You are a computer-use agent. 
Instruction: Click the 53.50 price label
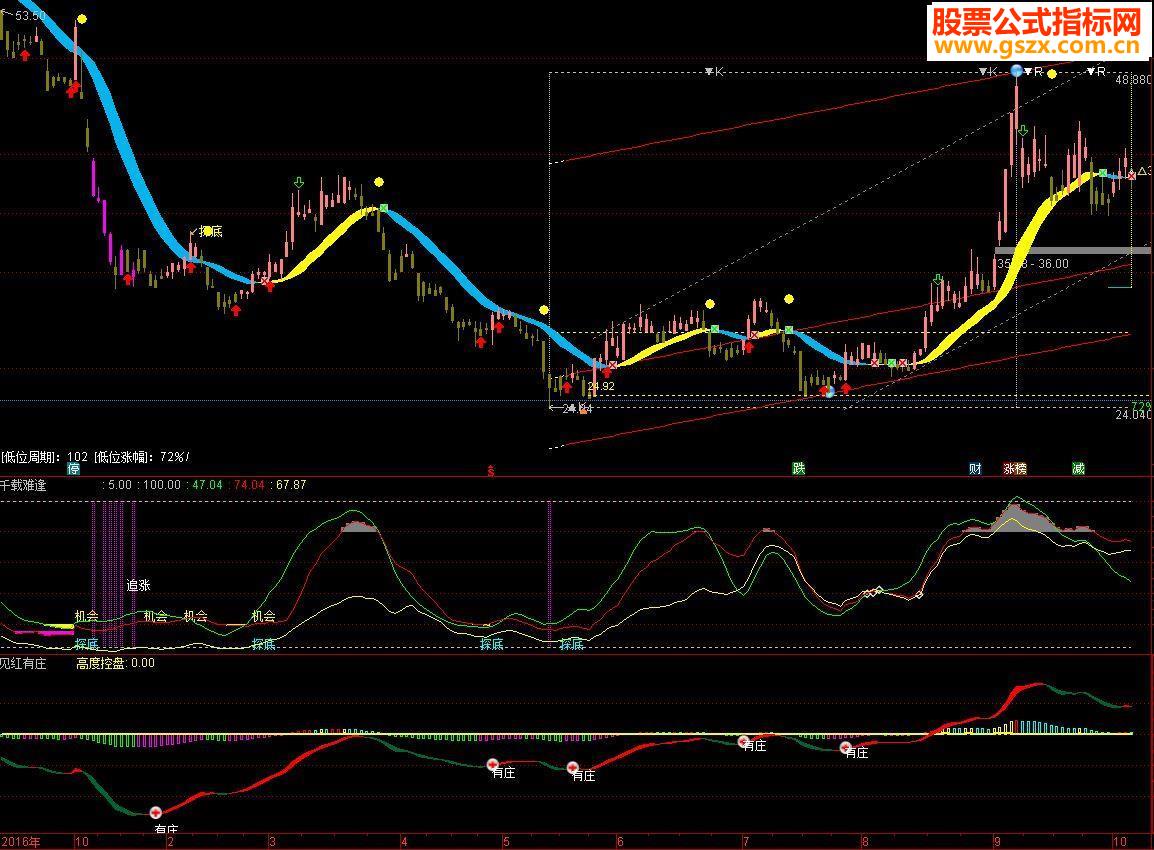click(x=30, y=15)
